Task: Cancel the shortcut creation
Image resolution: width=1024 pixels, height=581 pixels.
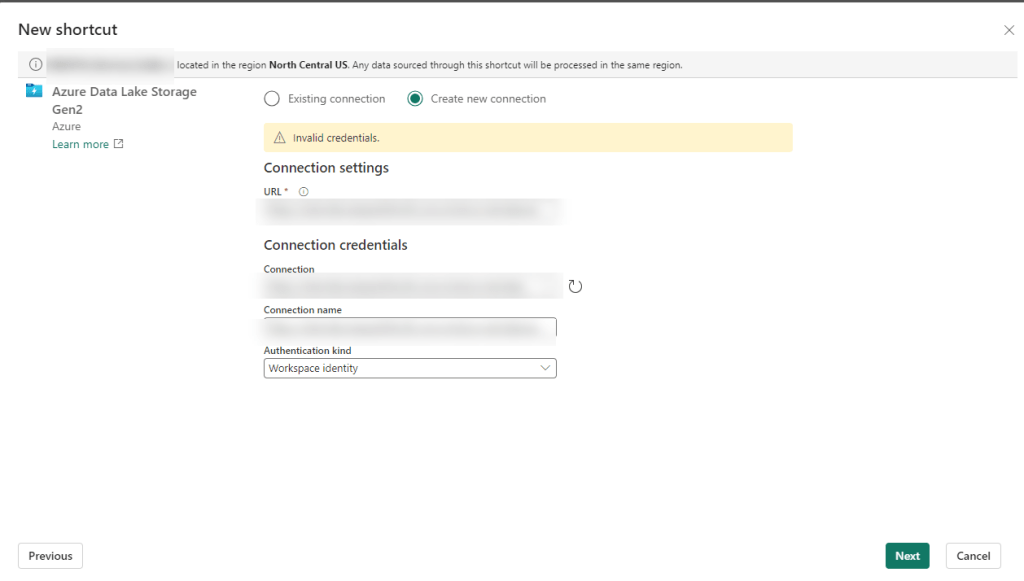Action: tap(973, 555)
